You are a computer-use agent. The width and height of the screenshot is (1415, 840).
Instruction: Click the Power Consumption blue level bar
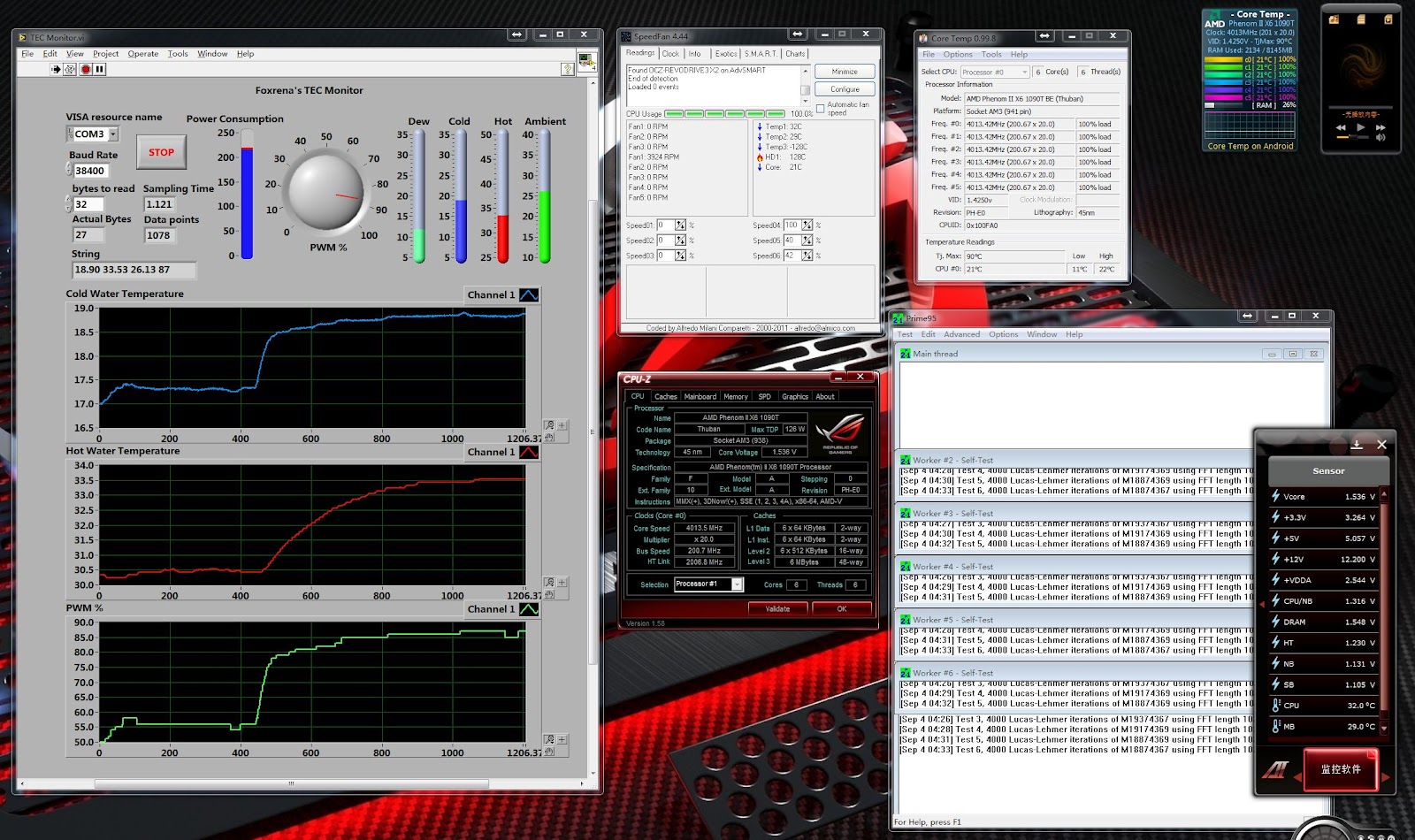(247, 203)
